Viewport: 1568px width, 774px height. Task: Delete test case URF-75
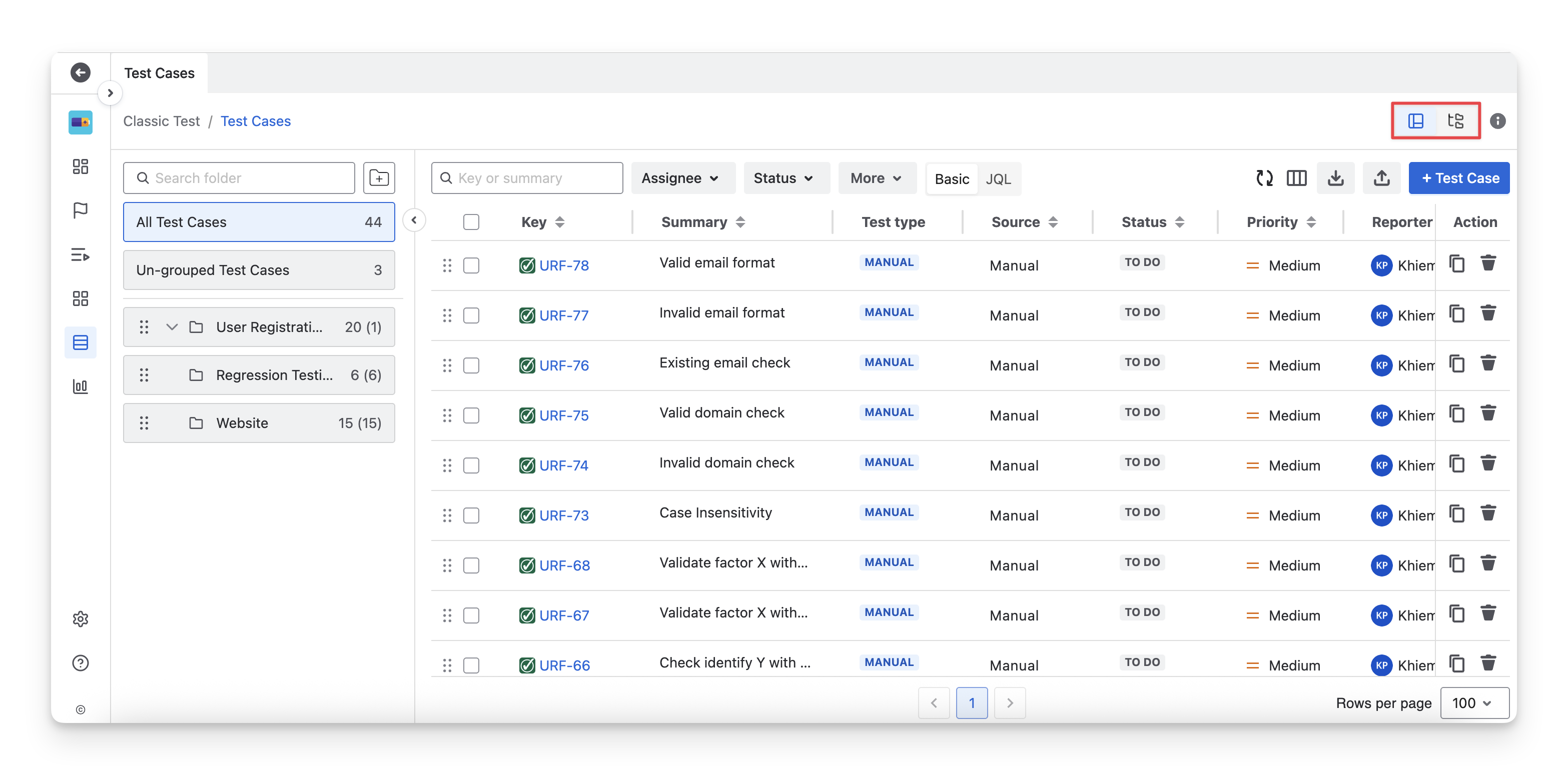click(1488, 414)
